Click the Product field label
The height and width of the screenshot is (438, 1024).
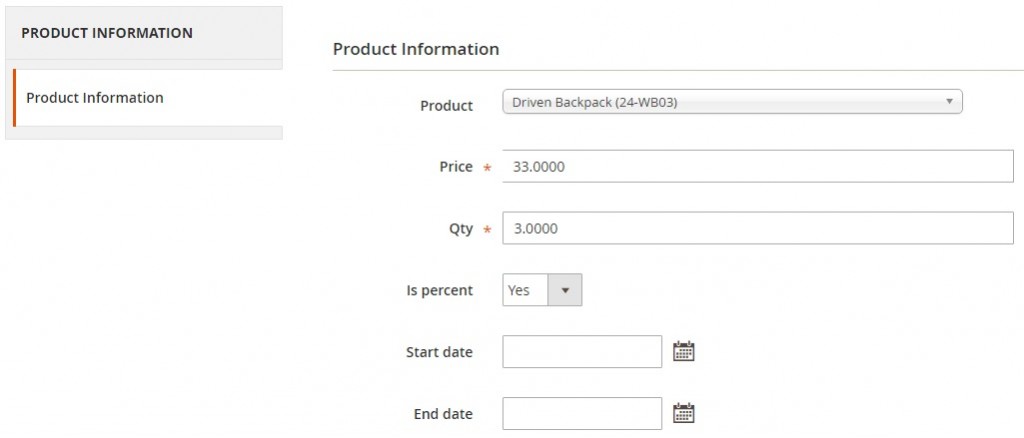[x=447, y=106]
